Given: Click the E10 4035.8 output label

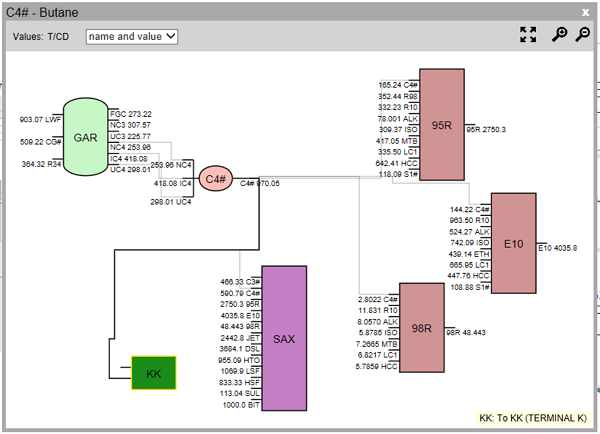Looking at the screenshot, I should pos(558,247).
